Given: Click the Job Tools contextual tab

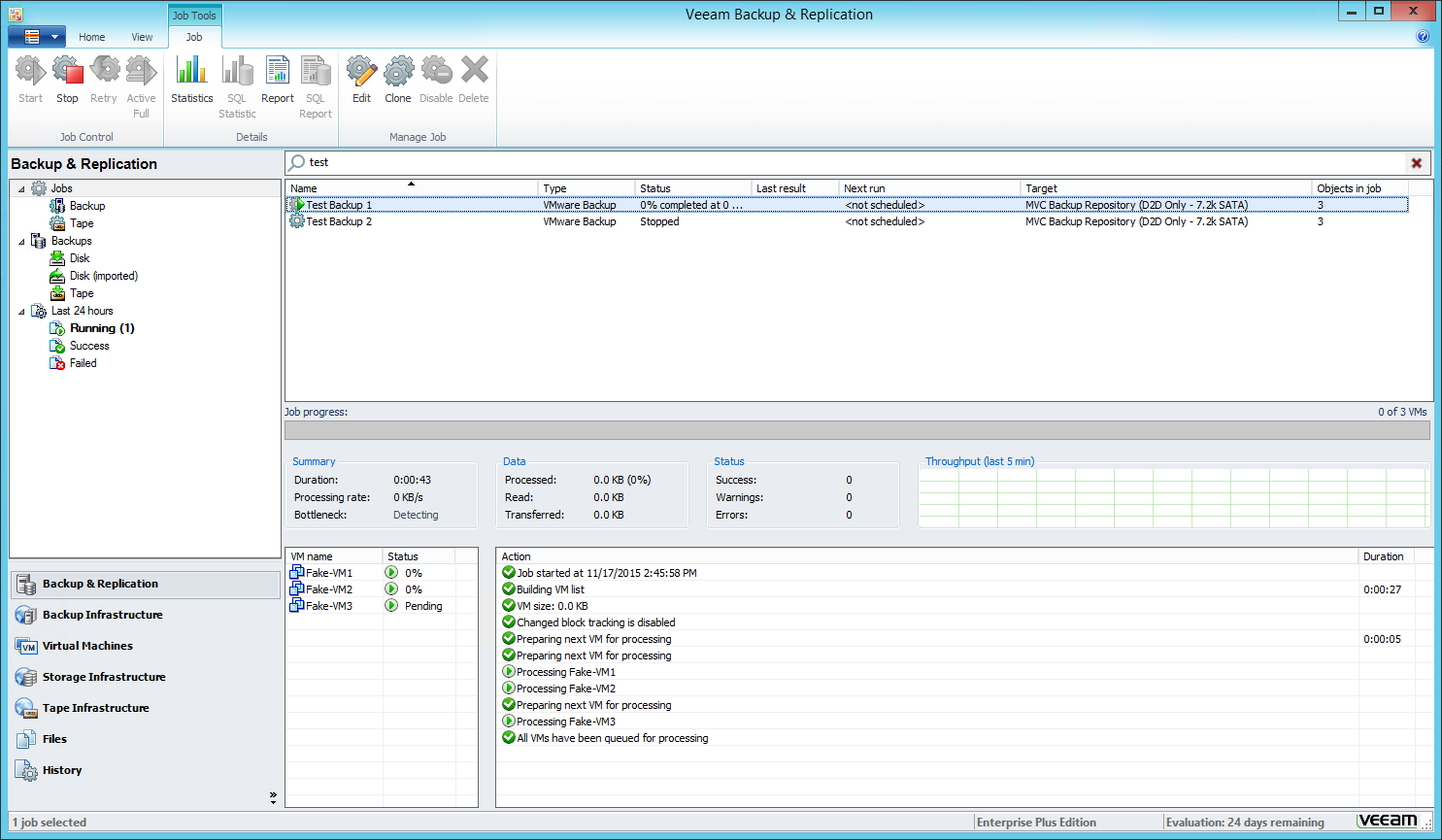Looking at the screenshot, I should pos(194,16).
